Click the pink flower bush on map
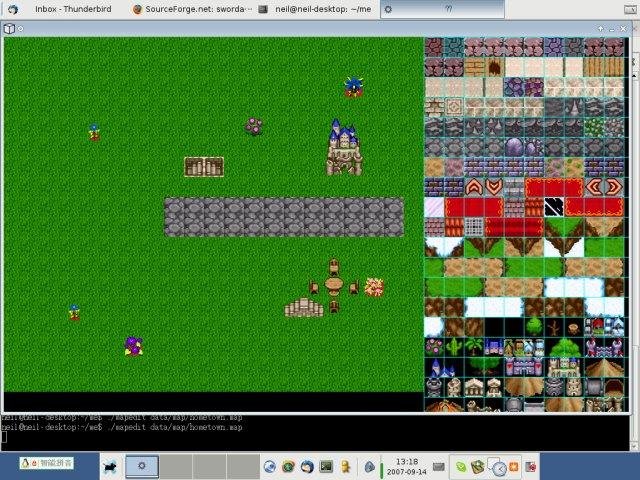Image resolution: width=640 pixels, height=480 pixels. click(254, 126)
